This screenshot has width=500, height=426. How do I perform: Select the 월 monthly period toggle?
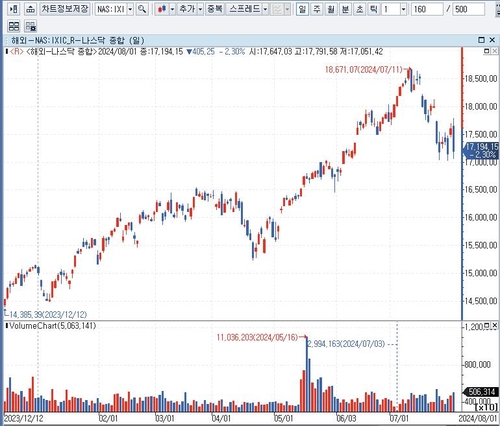click(331, 9)
